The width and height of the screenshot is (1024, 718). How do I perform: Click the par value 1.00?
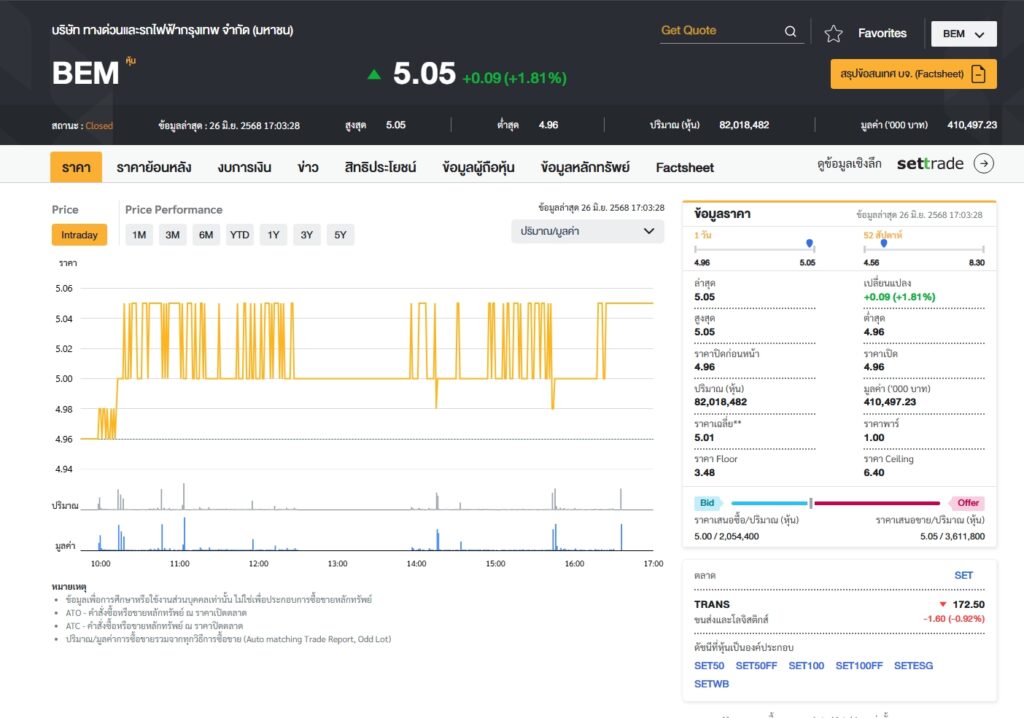tap(874, 437)
